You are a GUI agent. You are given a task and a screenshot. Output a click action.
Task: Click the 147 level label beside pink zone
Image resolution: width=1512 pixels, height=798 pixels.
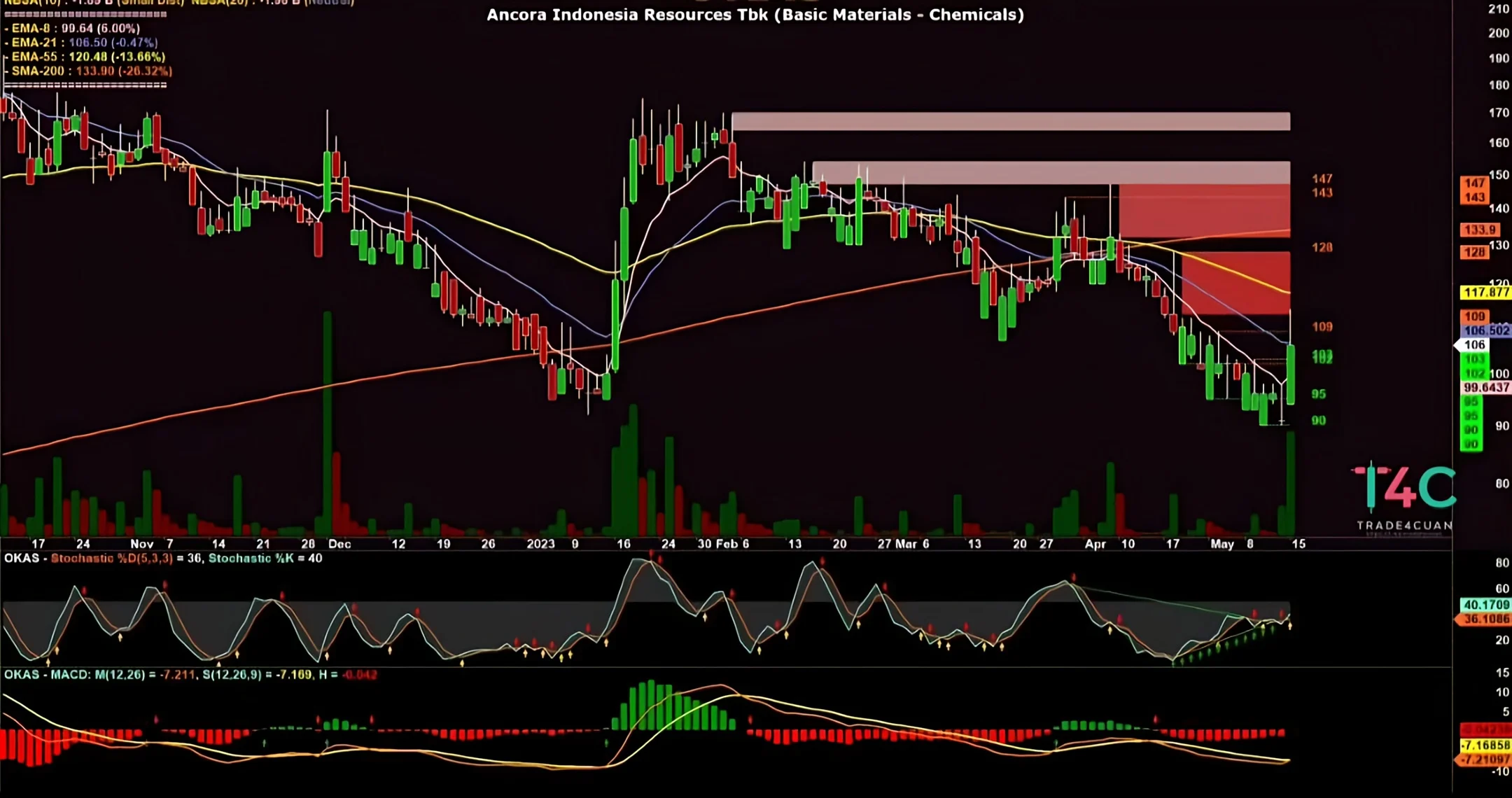(1322, 179)
